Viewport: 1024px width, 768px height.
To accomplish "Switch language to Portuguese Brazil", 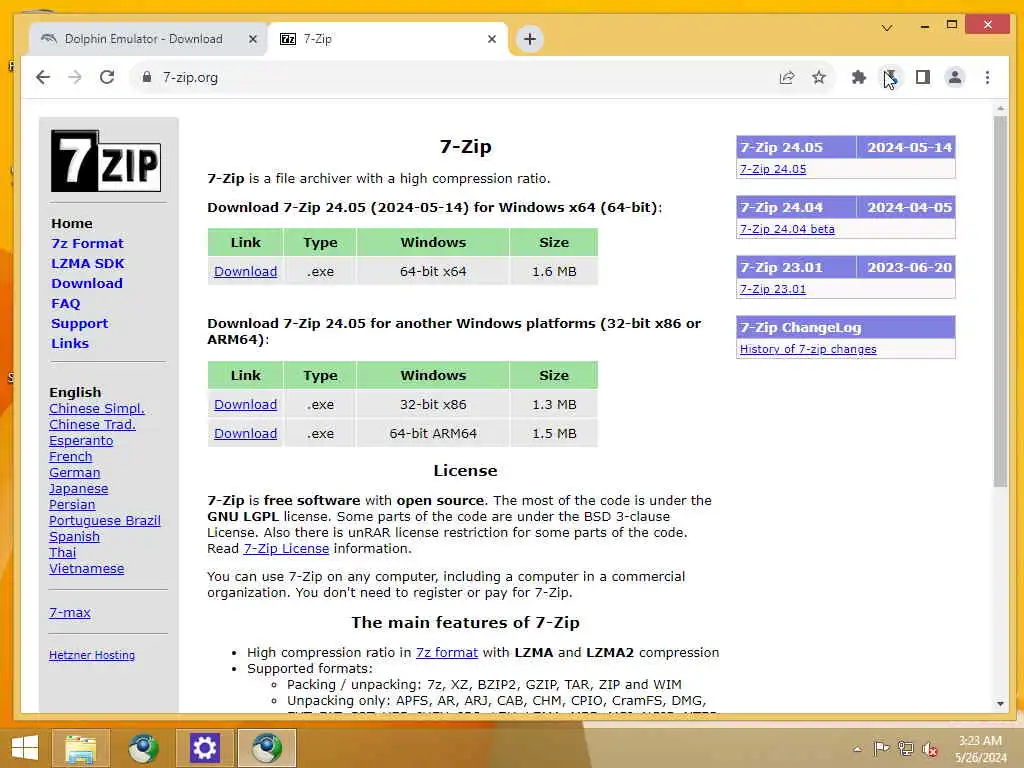I will pyautogui.click(x=104, y=520).
